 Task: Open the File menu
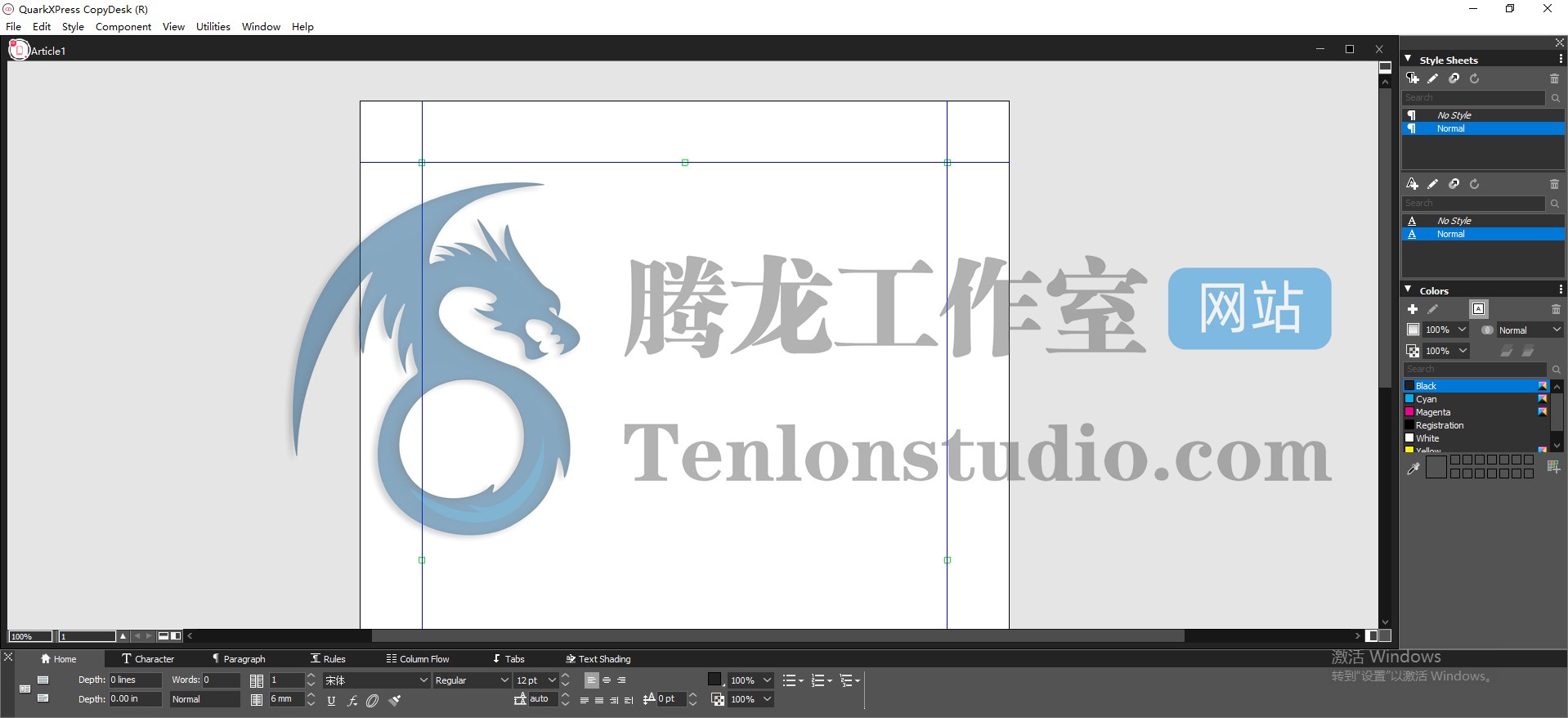pyautogui.click(x=13, y=26)
